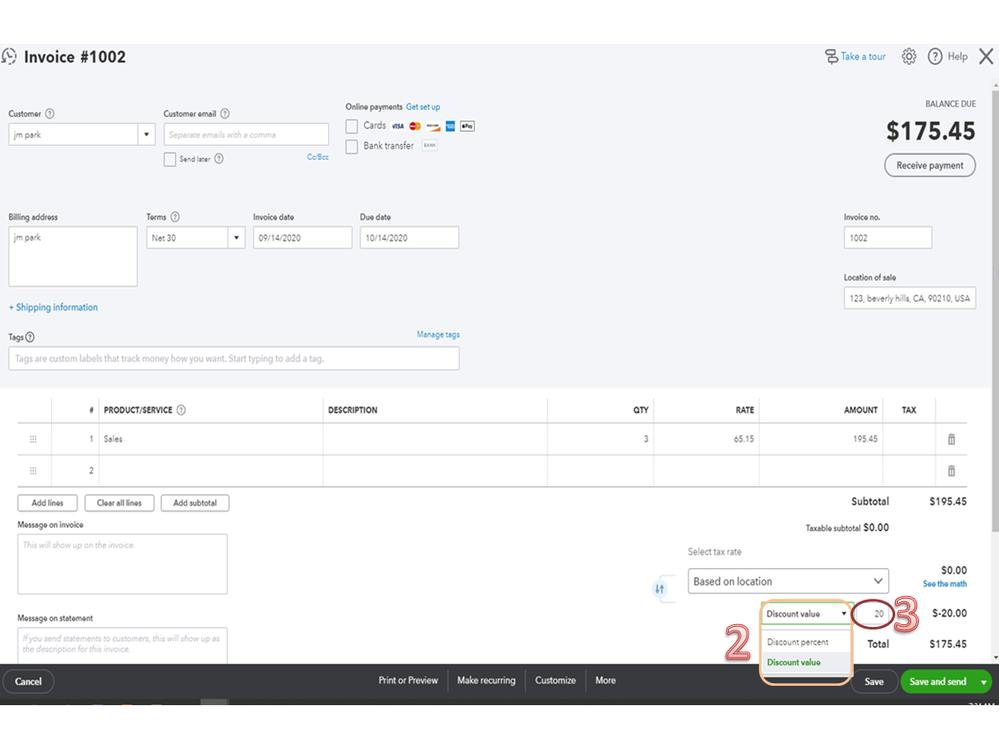Close the invoice with X
The width and height of the screenshot is (999, 749).
tap(986, 57)
